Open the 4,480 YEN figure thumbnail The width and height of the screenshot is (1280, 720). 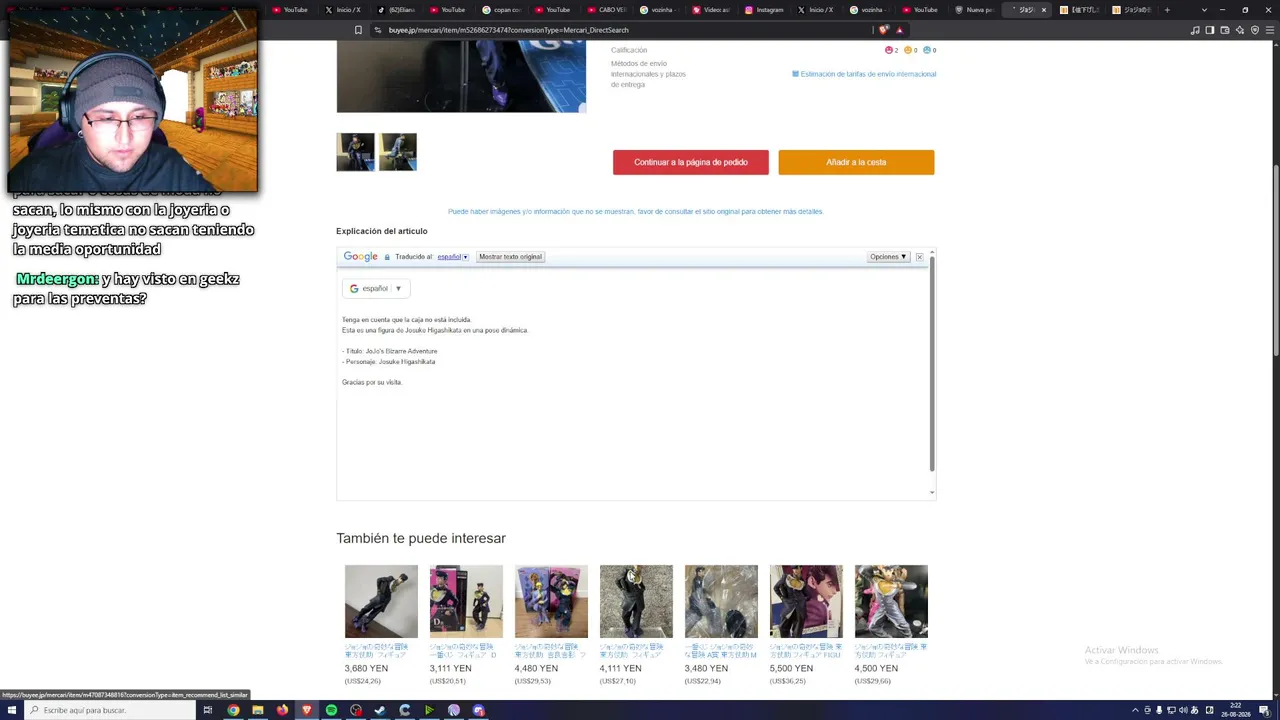(551, 601)
